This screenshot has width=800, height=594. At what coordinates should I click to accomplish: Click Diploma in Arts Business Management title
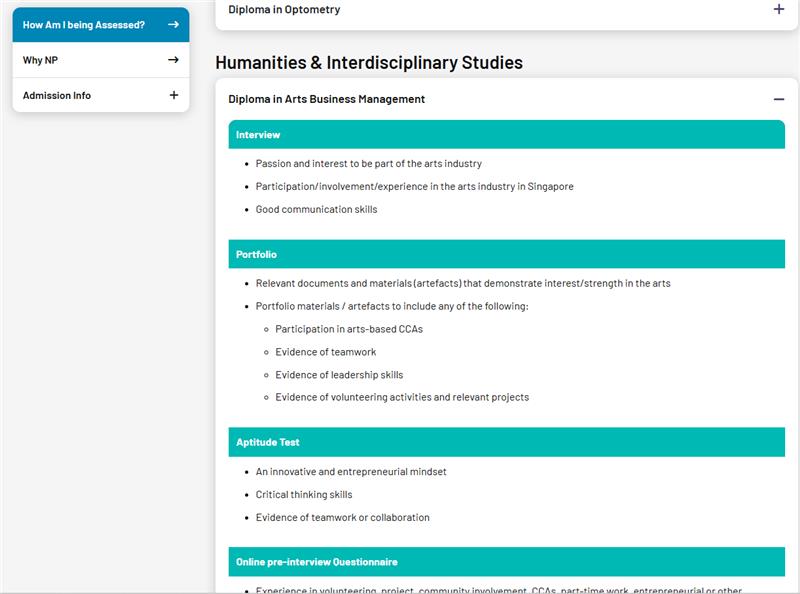326,99
